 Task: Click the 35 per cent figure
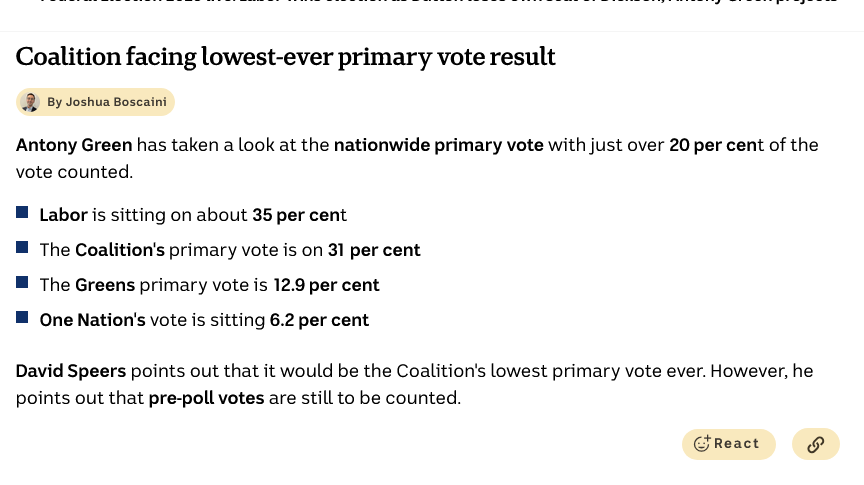tap(299, 215)
